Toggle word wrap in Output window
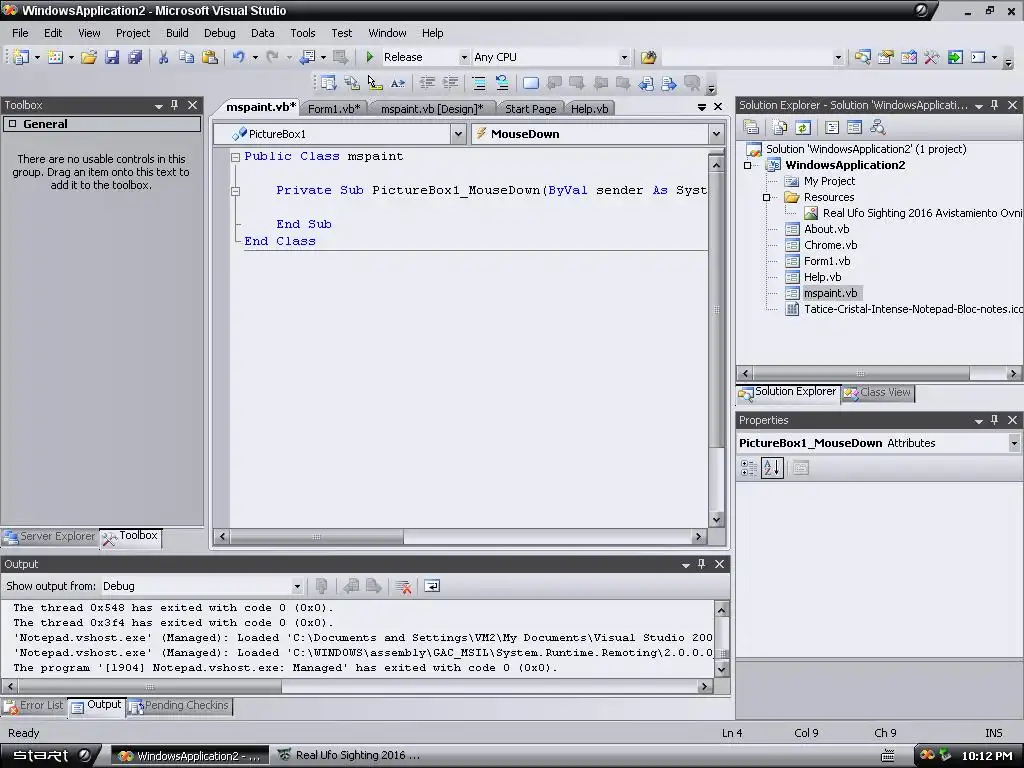 pyautogui.click(x=432, y=586)
